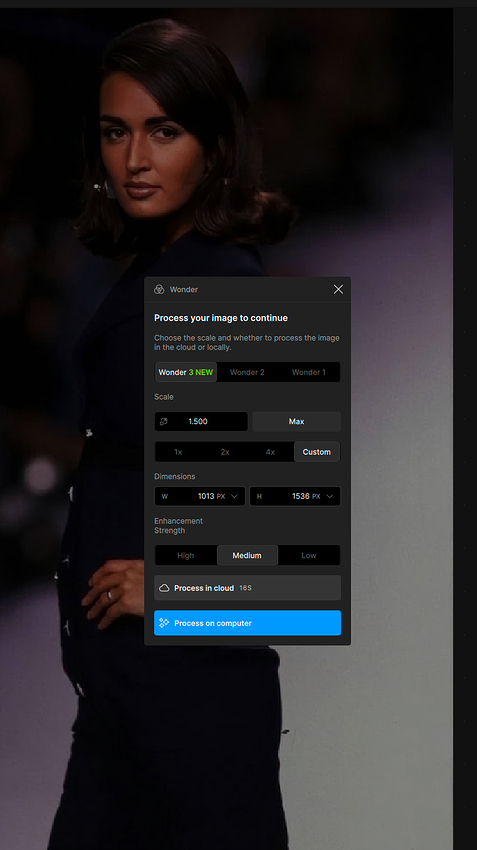
Task: Set enhancement strength to Medium
Action: pyautogui.click(x=247, y=555)
